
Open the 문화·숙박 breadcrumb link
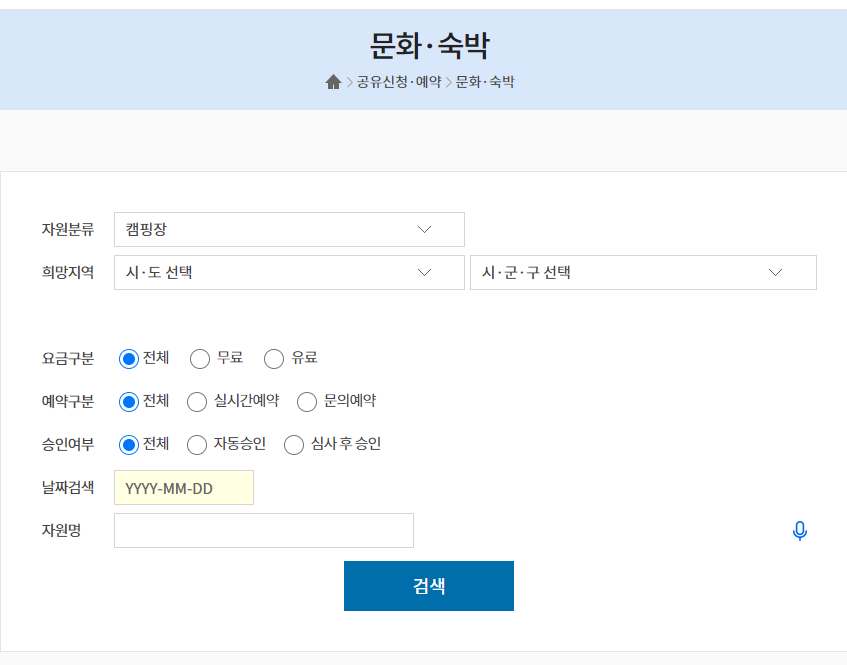tap(485, 82)
